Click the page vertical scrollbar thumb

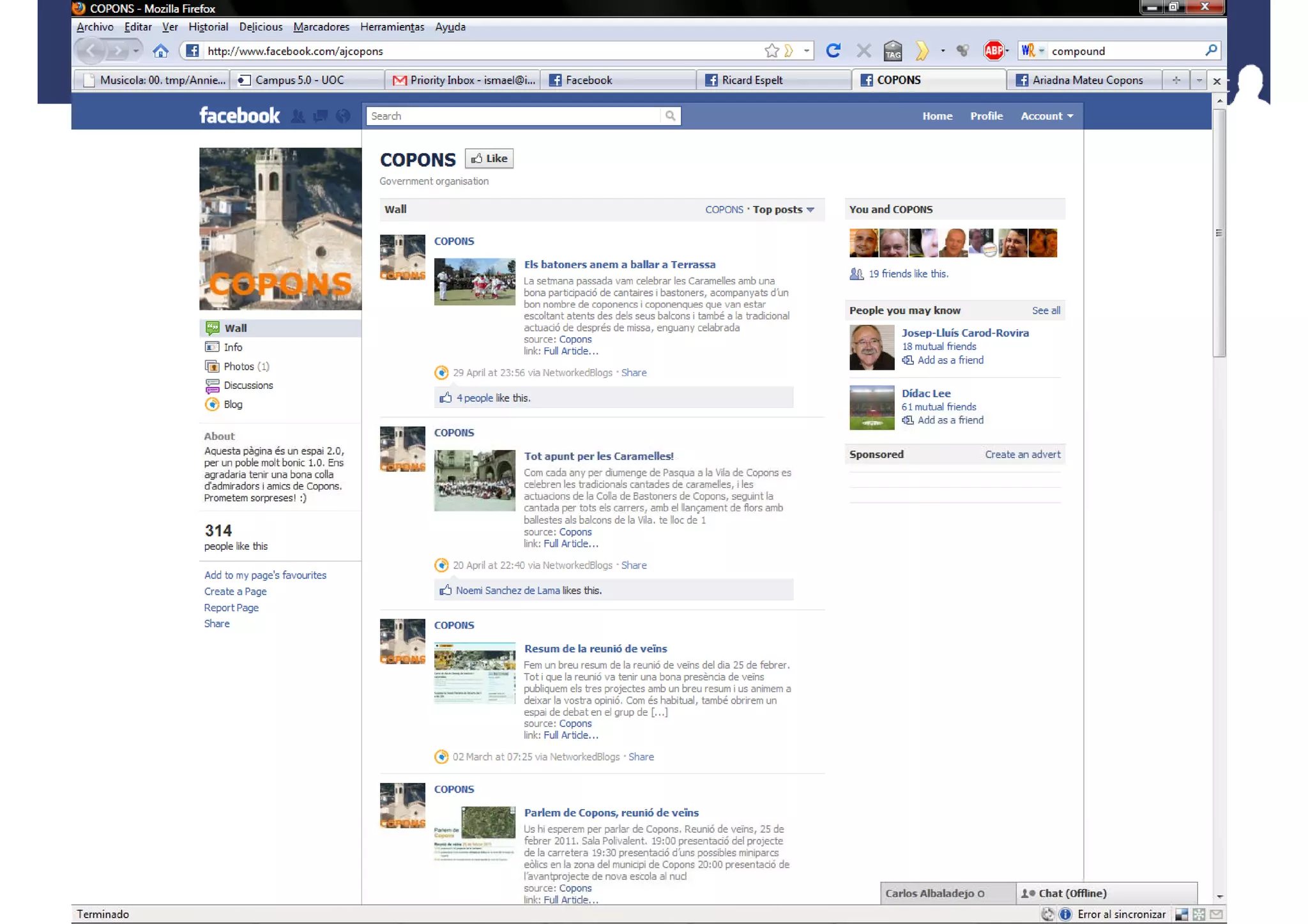pyautogui.click(x=1219, y=232)
